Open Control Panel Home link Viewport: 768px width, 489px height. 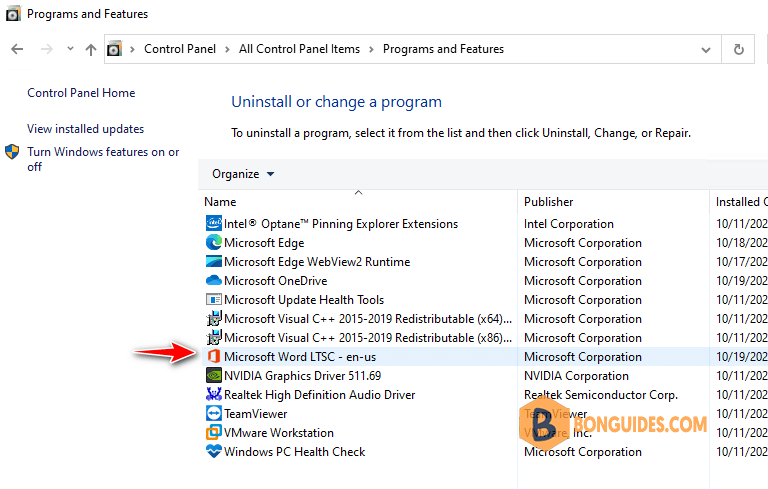[81, 93]
